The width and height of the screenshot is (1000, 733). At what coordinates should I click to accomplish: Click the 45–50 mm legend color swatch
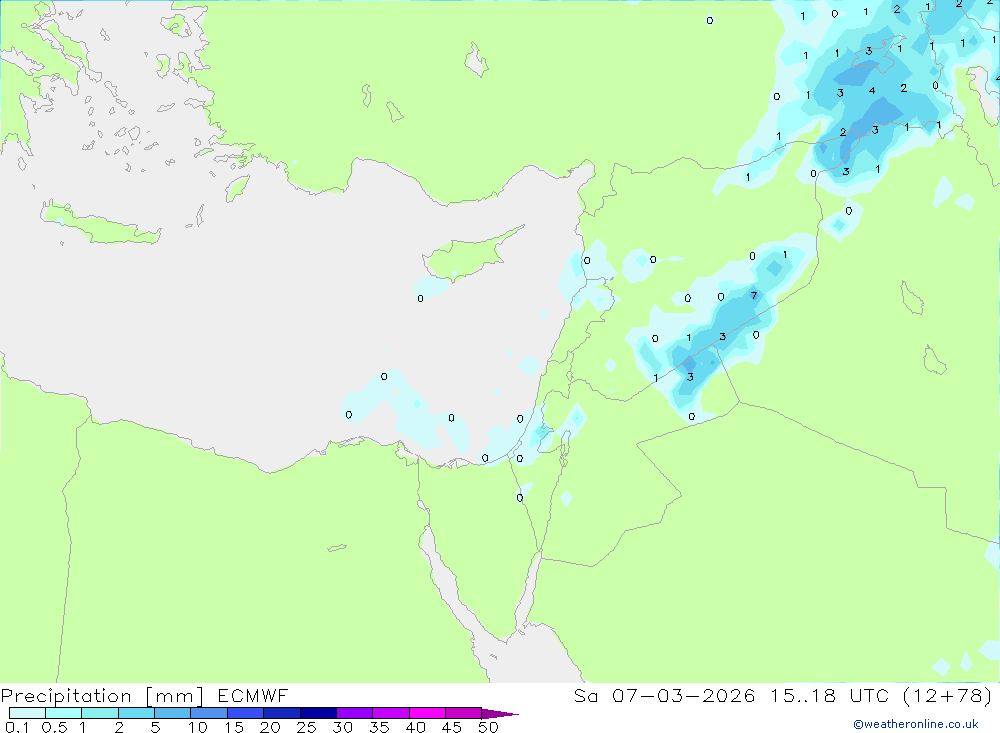[x=464, y=713]
